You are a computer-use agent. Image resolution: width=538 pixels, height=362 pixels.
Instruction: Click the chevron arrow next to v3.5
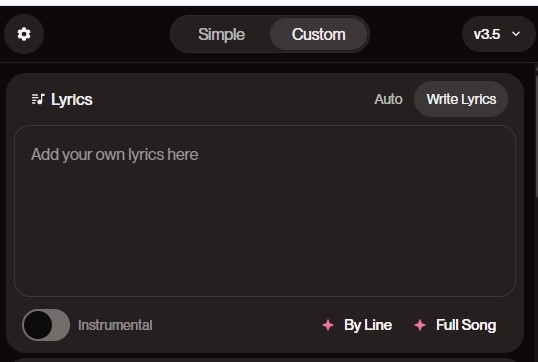pyautogui.click(x=516, y=34)
